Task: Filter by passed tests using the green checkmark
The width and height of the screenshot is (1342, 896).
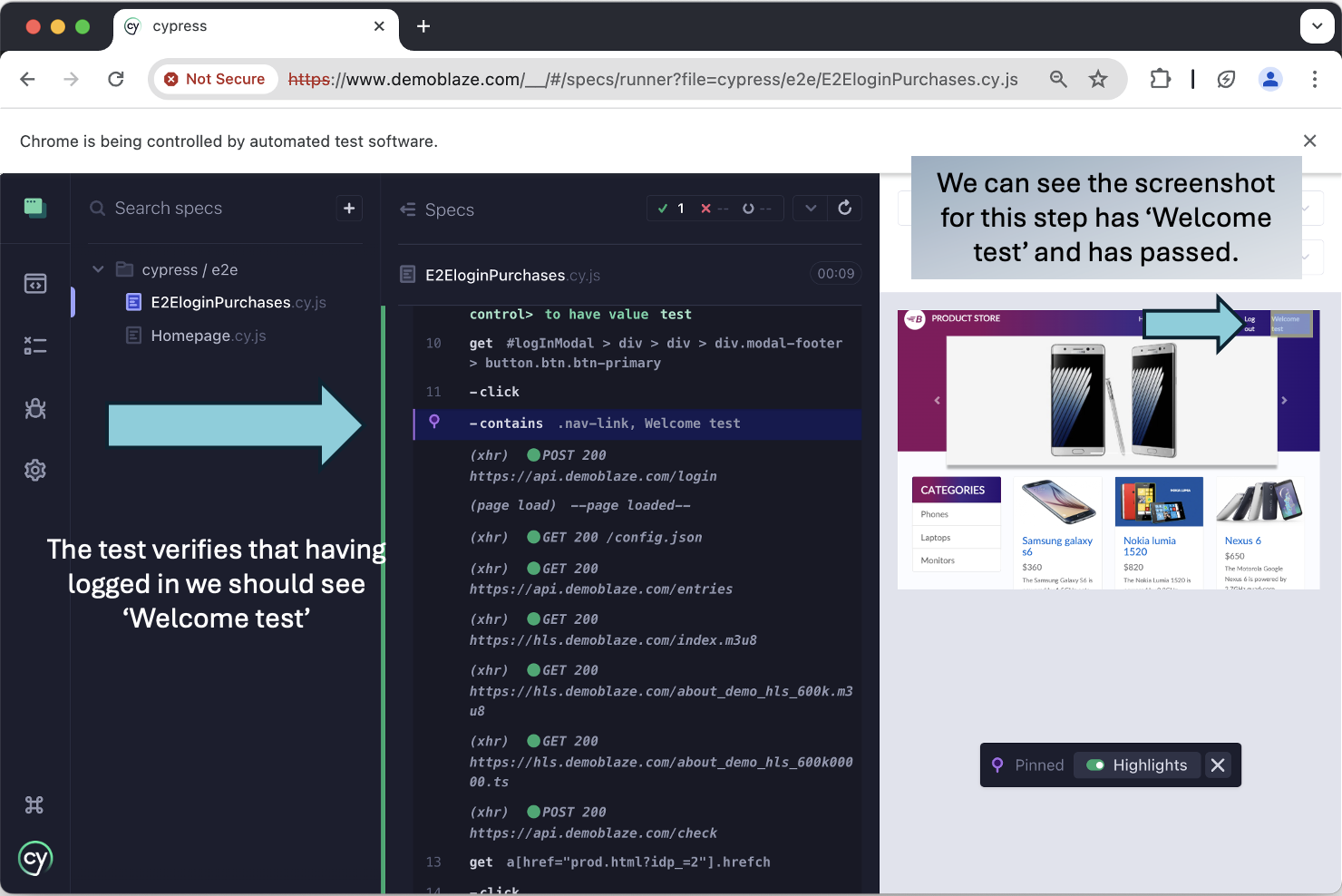Action: coord(663,208)
